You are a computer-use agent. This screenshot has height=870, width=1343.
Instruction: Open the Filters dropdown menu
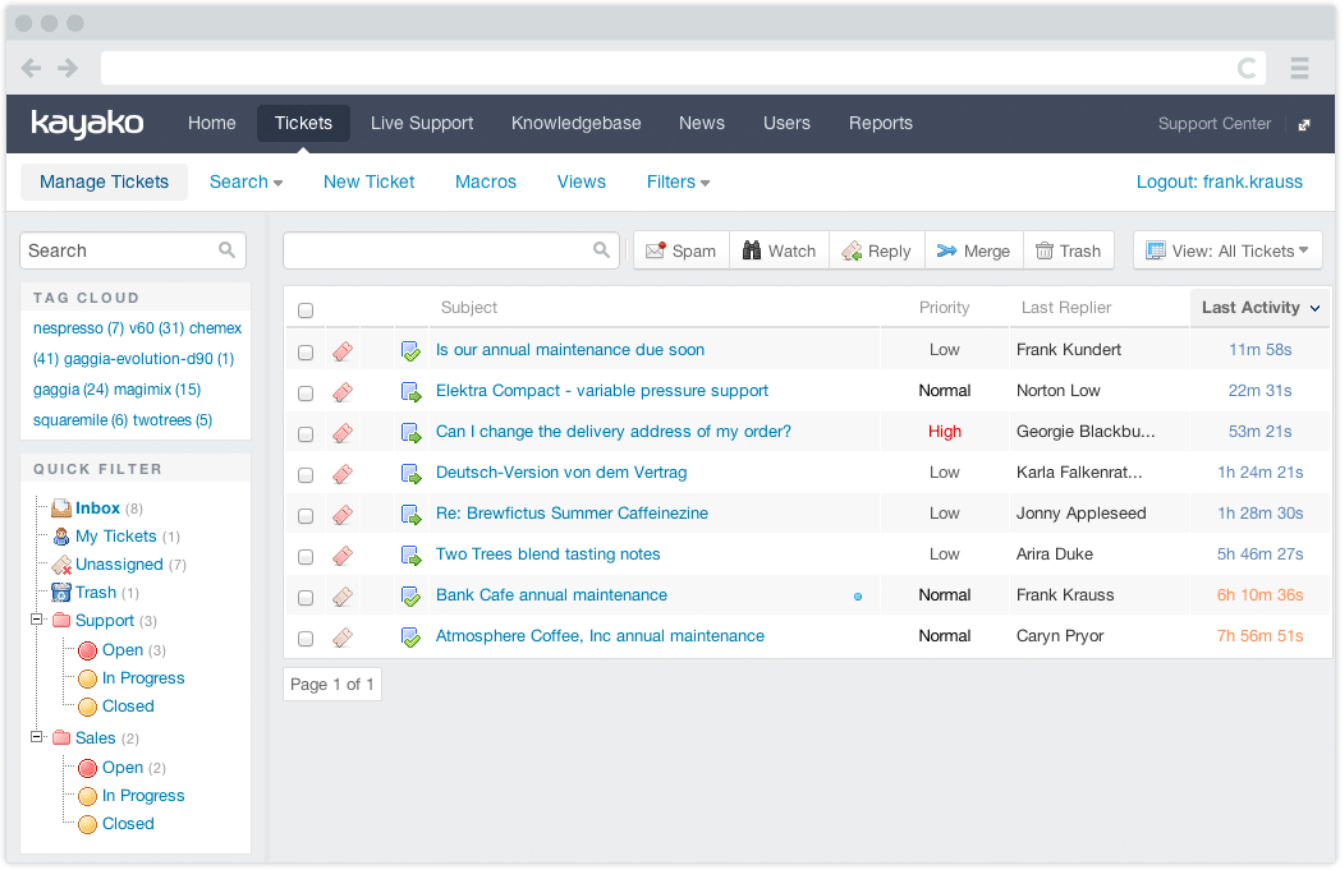click(677, 181)
